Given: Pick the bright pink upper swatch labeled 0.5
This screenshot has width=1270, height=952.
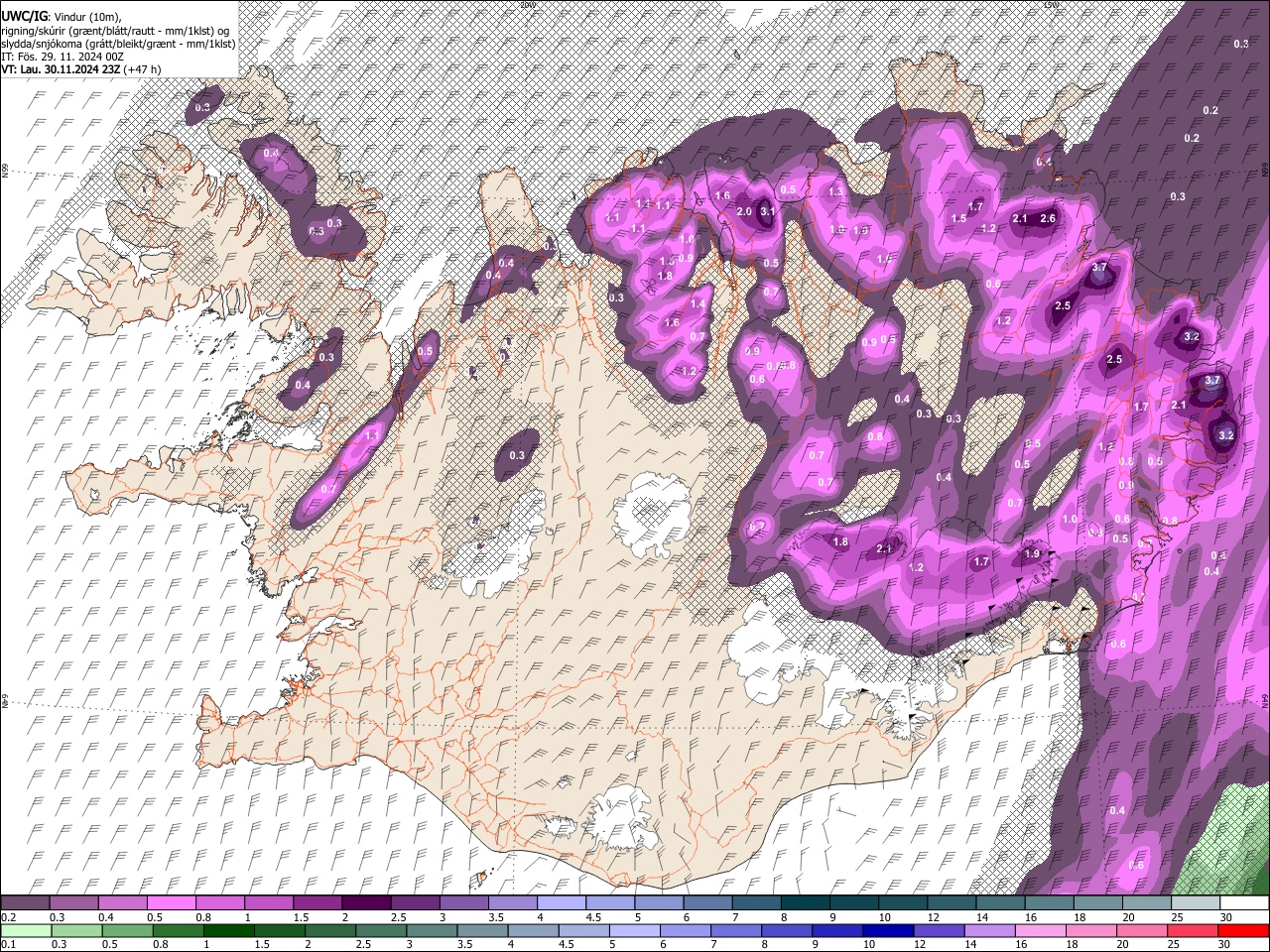Looking at the screenshot, I should pos(171,903).
